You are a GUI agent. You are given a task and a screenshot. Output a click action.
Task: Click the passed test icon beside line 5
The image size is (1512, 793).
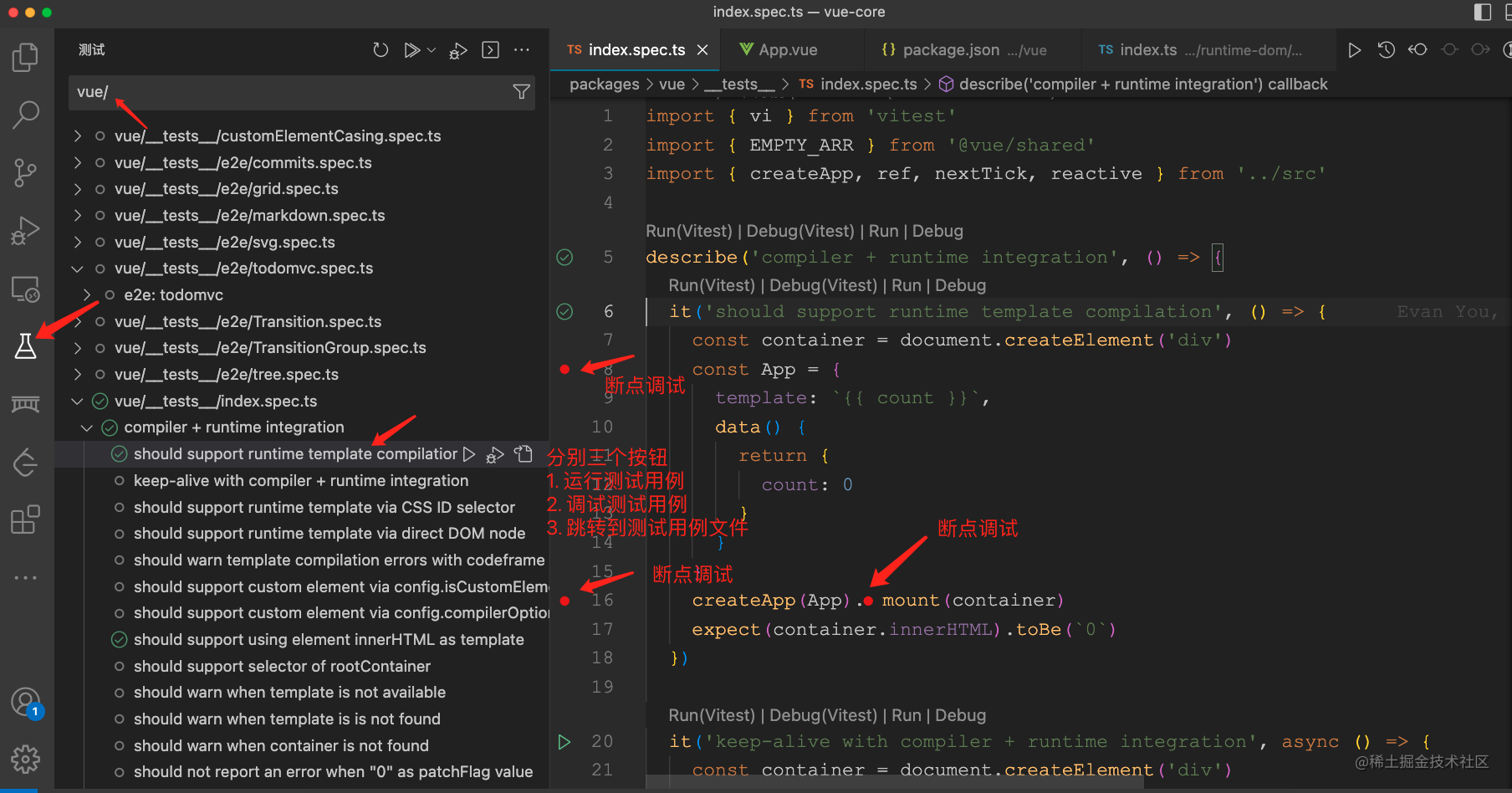pyautogui.click(x=565, y=257)
